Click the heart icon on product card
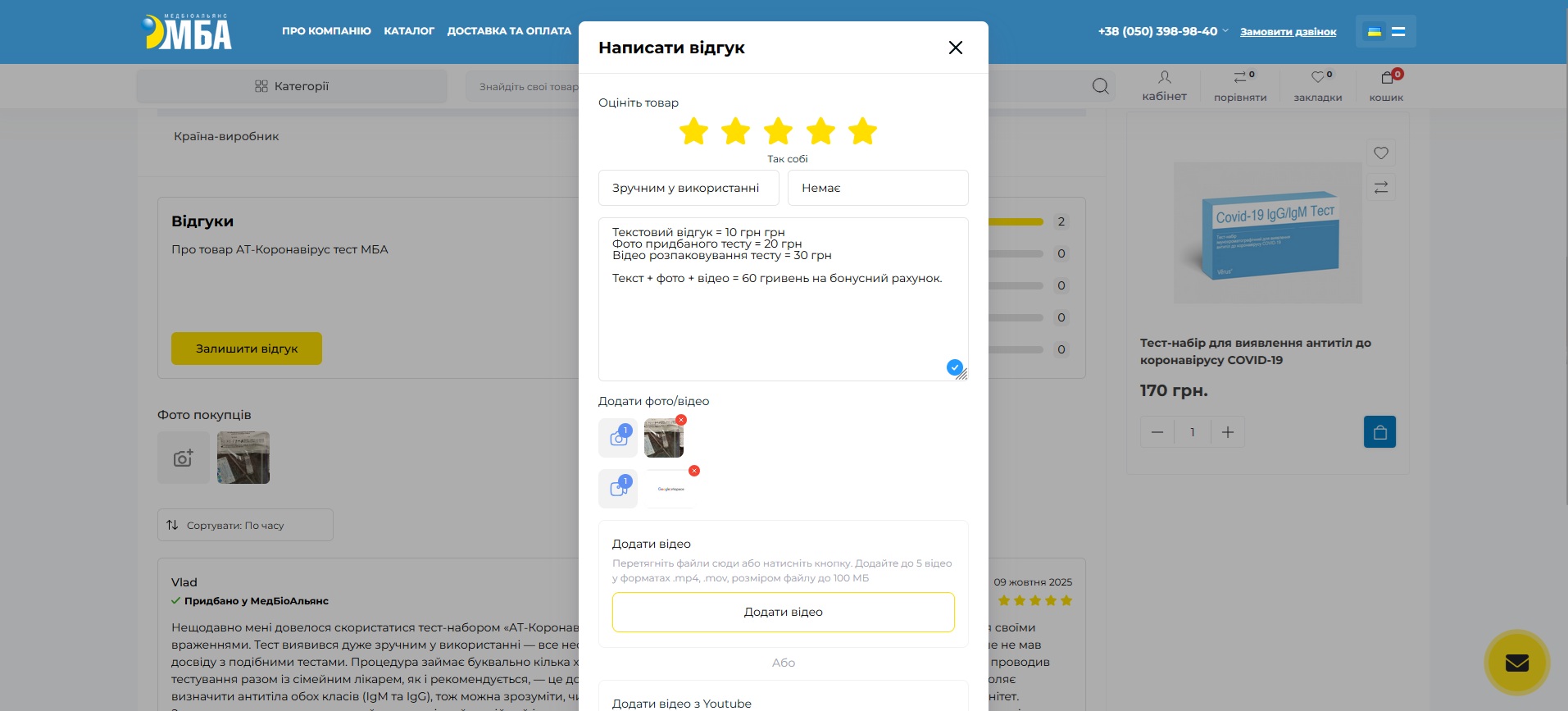The height and width of the screenshot is (711, 1568). coord(1381,153)
